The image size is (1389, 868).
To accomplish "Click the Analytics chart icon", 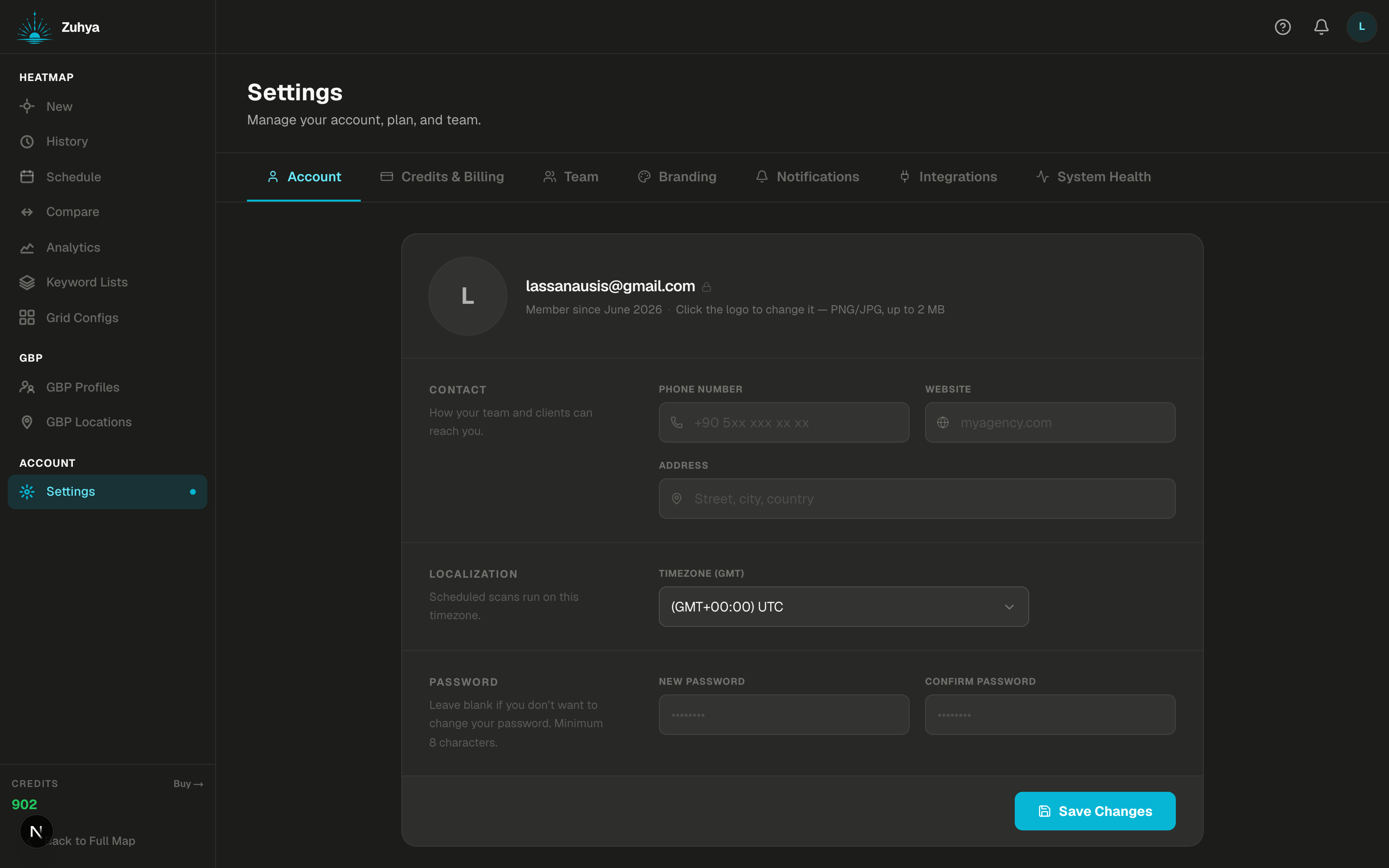I will click(x=27, y=247).
